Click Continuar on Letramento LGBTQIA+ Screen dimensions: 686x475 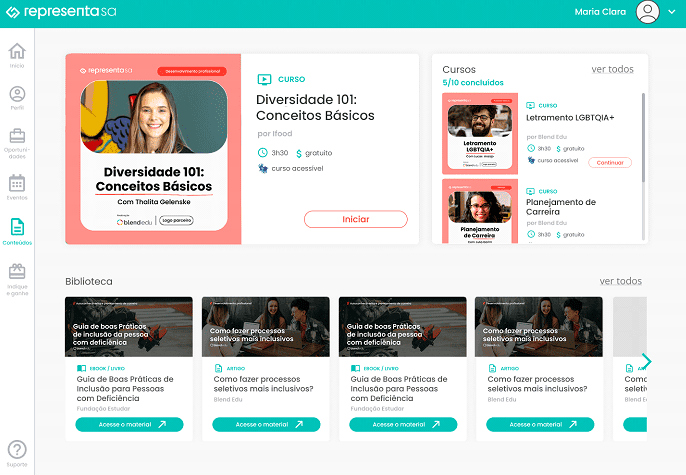click(x=610, y=163)
